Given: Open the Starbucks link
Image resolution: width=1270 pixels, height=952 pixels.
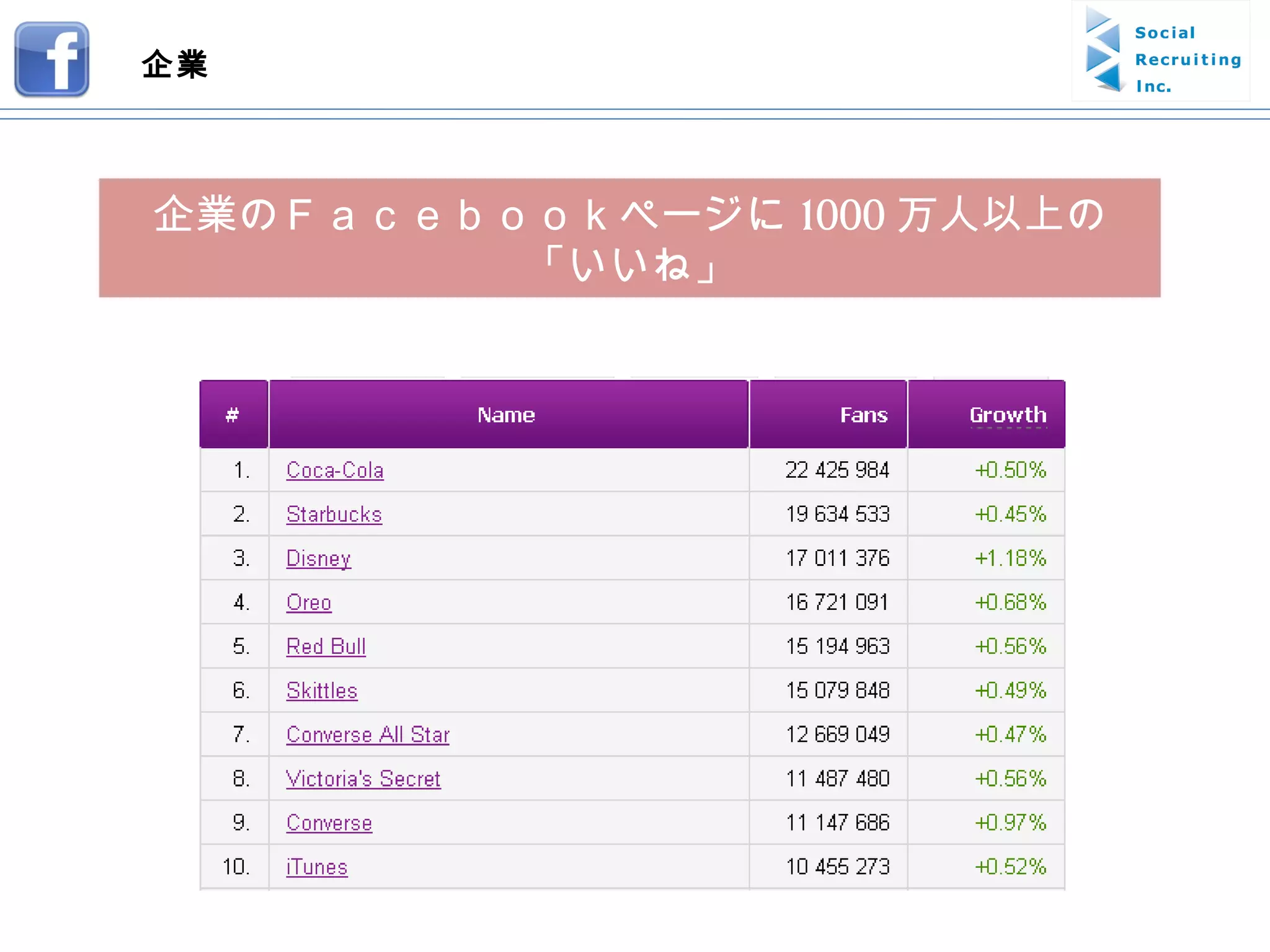Looking at the screenshot, I should (334, 514).
